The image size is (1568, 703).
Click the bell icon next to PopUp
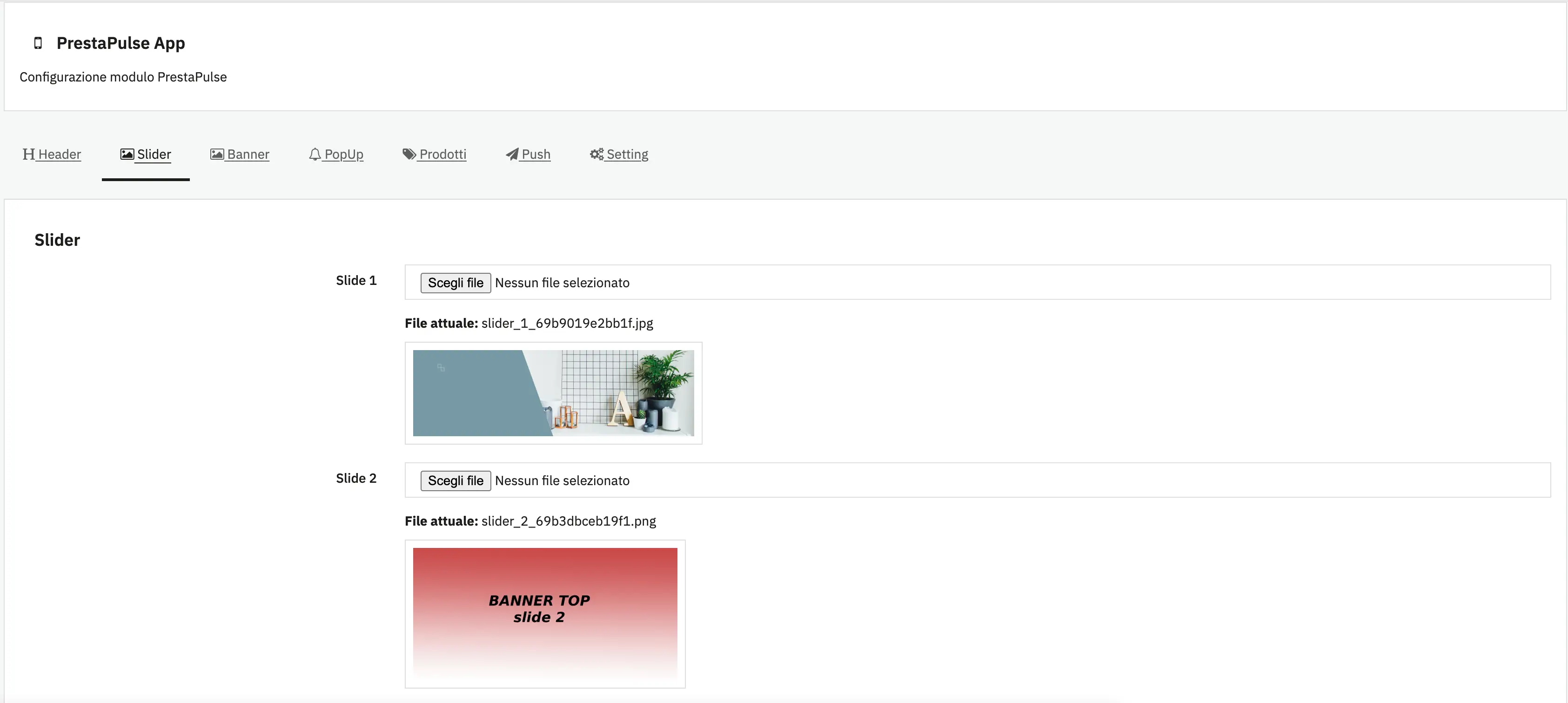point(315,154)
